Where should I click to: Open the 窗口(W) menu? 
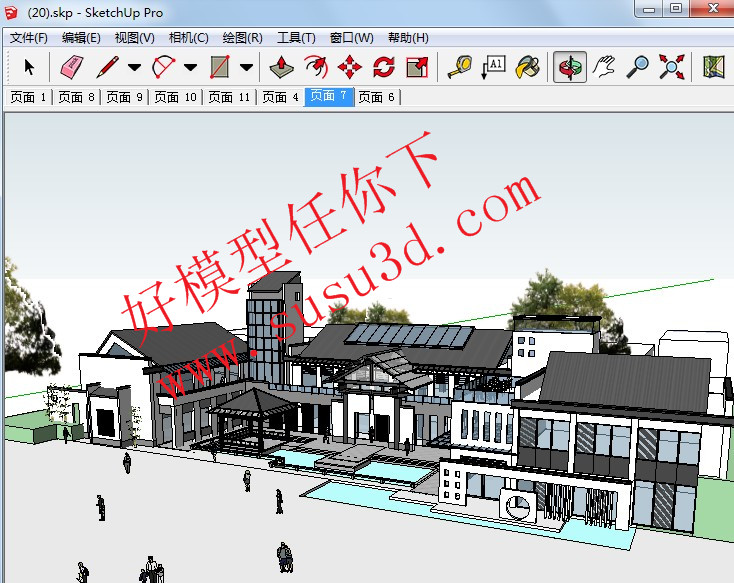click(352, 38)
